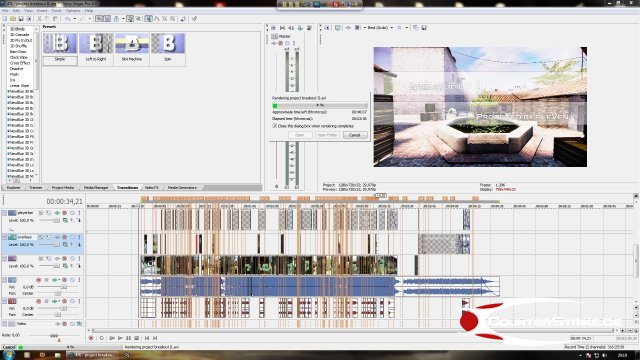
Task: Switch to the Video FX tab
Action: [151, 188]
